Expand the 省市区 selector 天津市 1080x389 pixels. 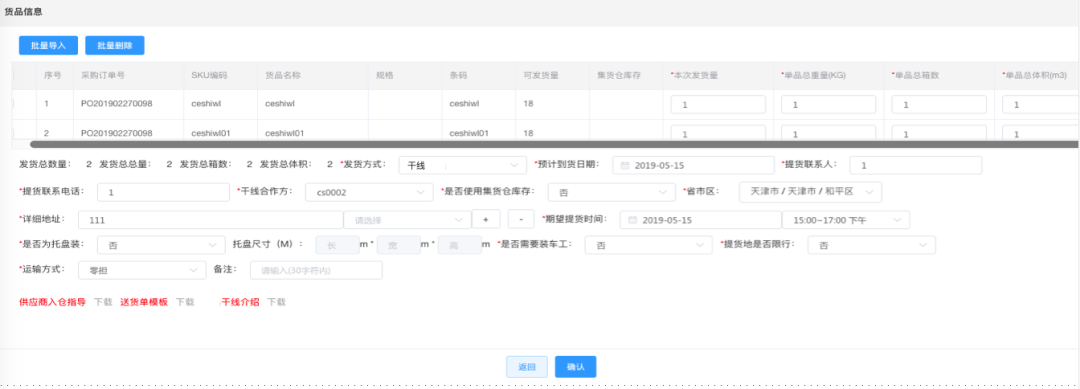pyautogui.click(x=810, y=192)
